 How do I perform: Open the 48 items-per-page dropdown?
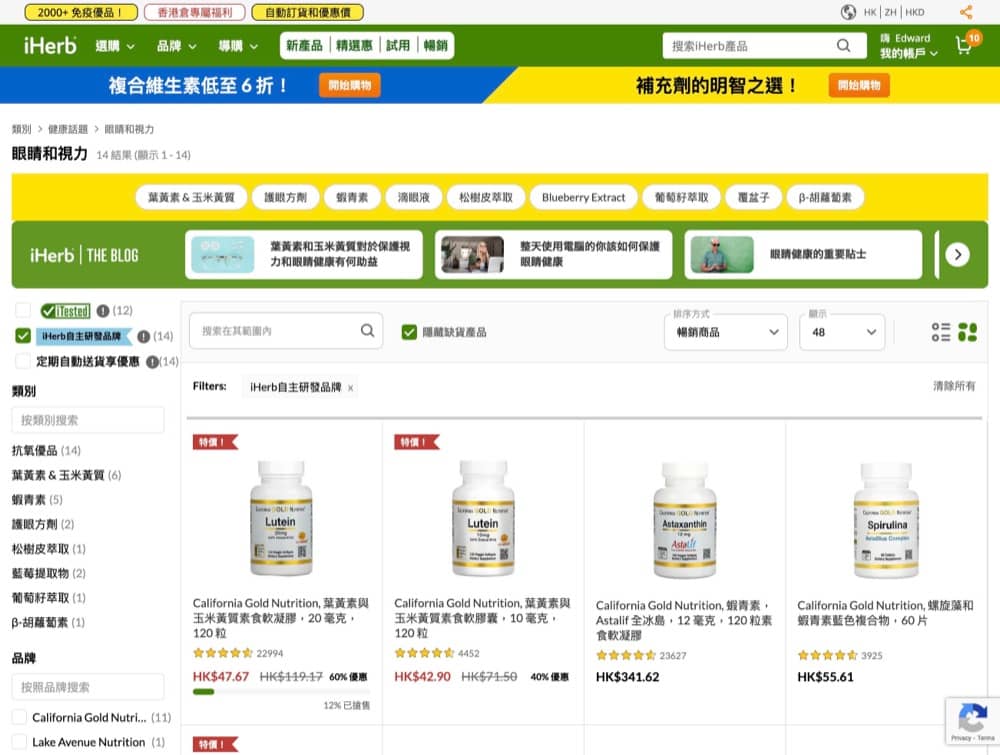pos(842,332)
